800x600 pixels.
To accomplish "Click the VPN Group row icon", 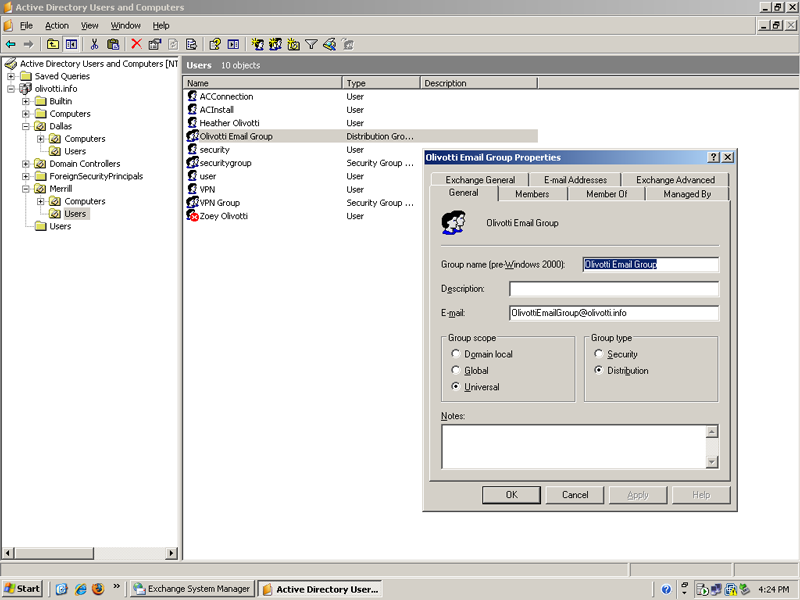I will (x=192, y=203).
